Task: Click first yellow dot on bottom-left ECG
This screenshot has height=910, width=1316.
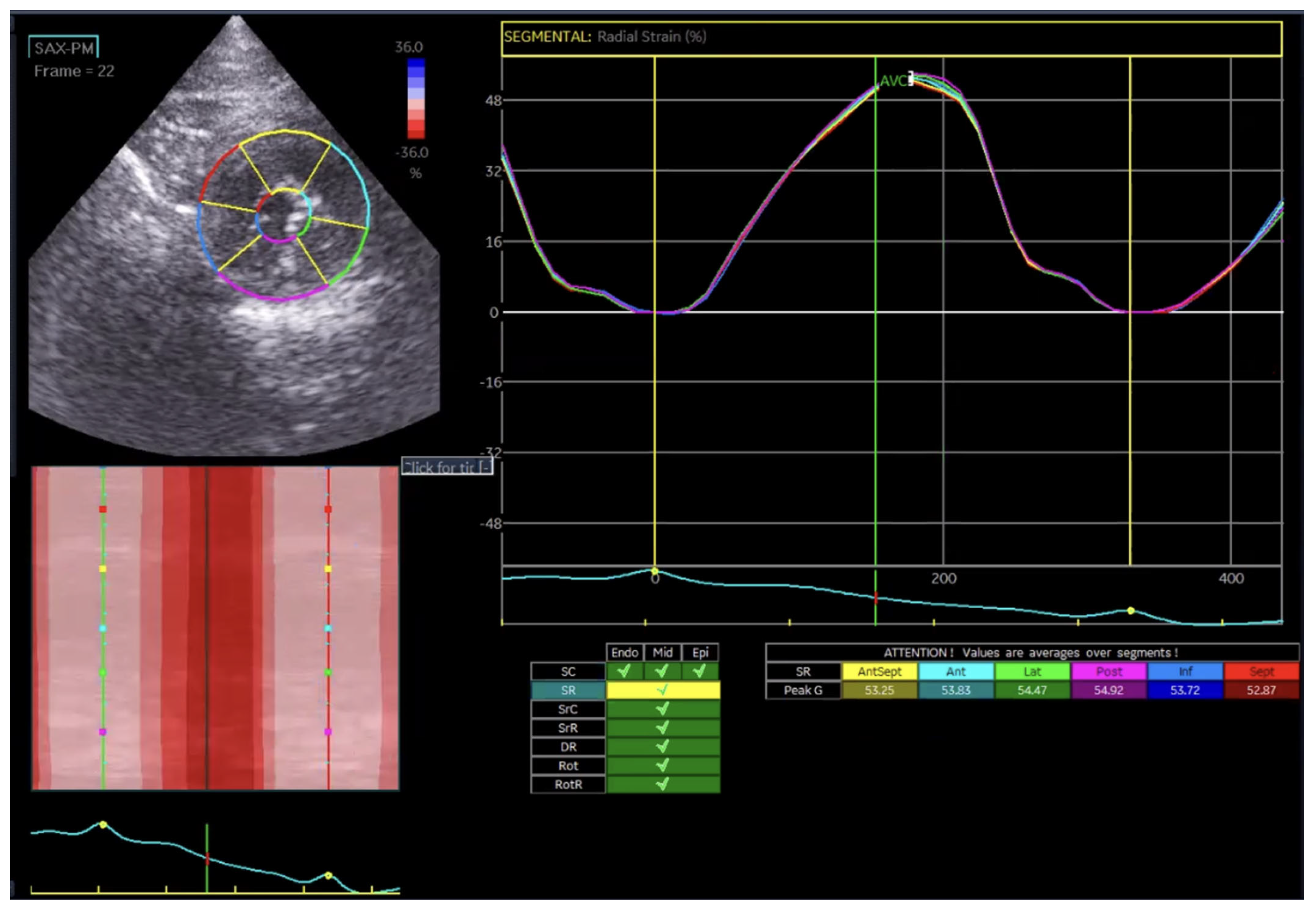Action: [103, 825]
